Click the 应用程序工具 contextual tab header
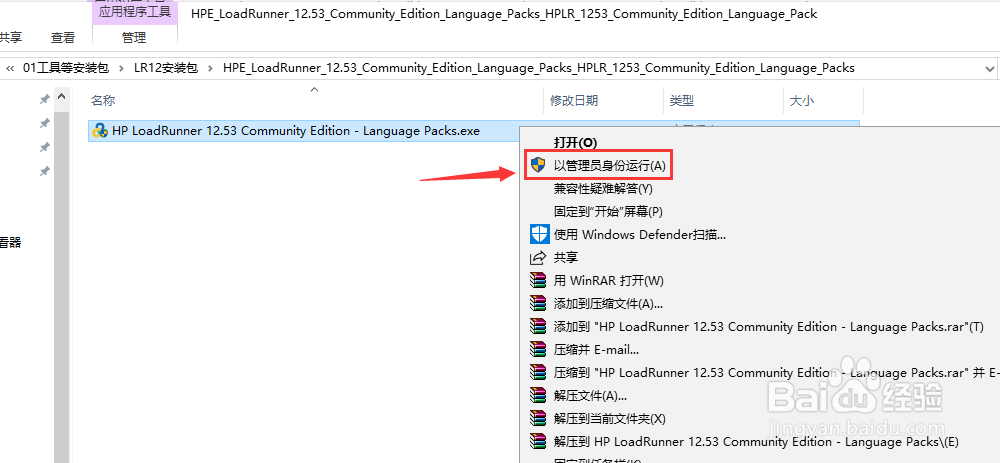The width and height of the screenshot is (1000, 463). click(134, 12)
